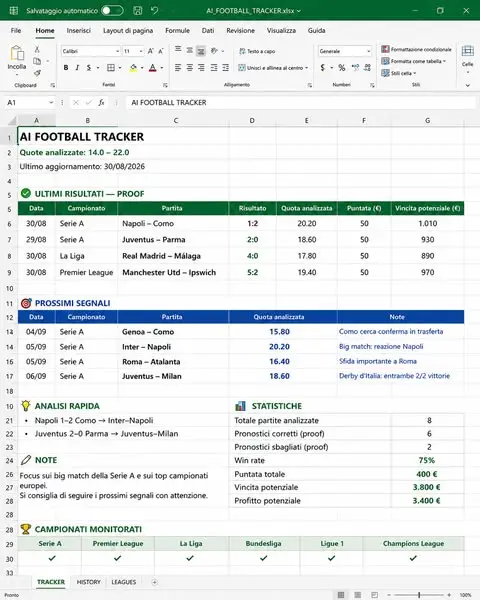Select the Format Painter brush icon

coord(37,73)
